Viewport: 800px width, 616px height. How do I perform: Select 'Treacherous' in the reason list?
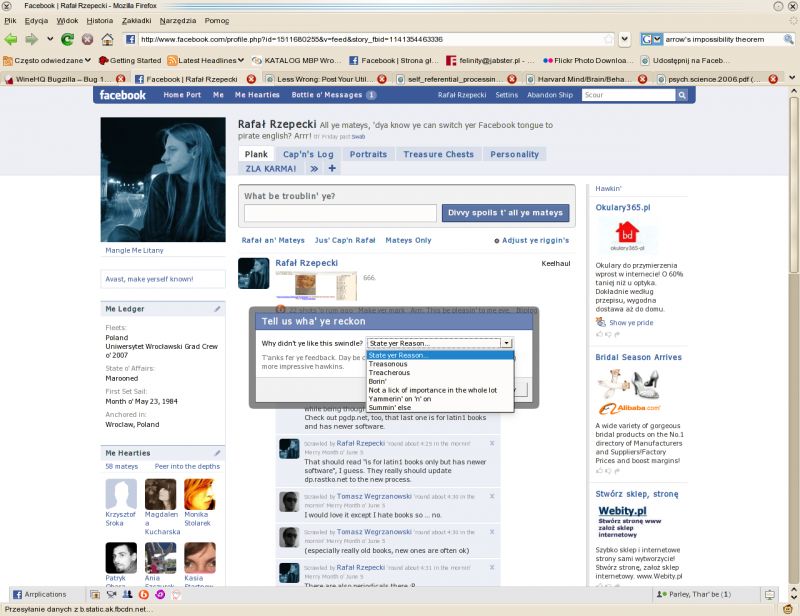440,373
